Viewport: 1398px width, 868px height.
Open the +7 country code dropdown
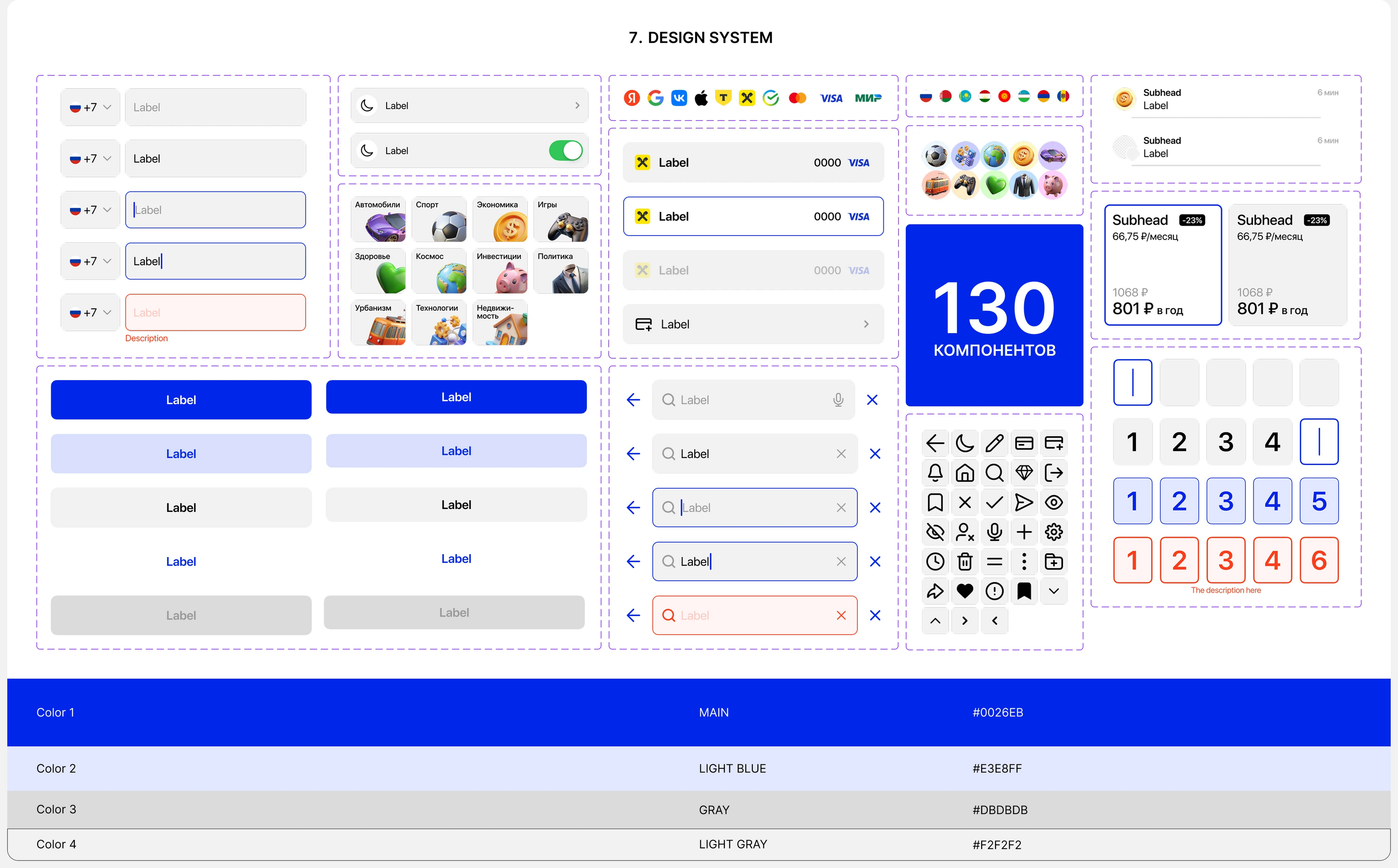[90, 107]
